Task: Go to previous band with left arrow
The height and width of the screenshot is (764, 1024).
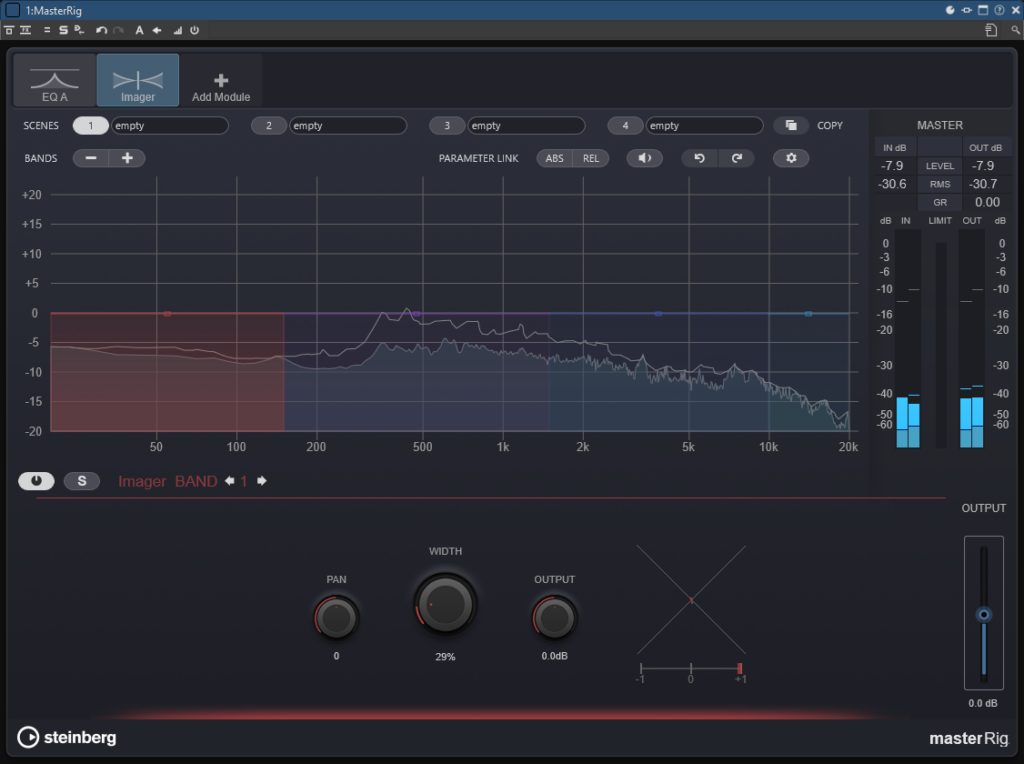Action: [x=229, y=481]
